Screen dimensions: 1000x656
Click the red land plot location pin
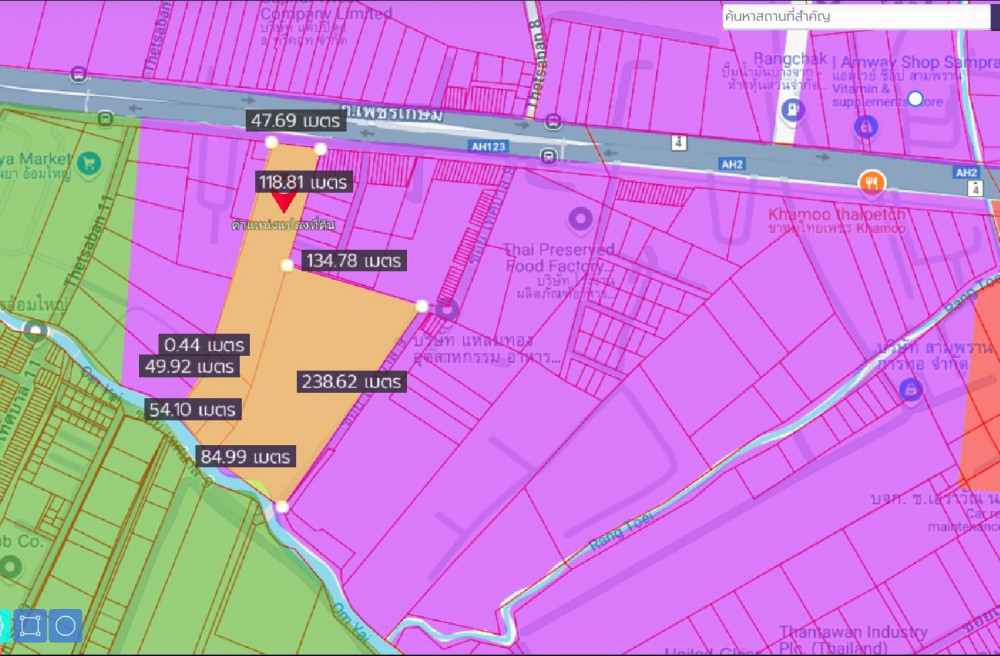point(284,201)
